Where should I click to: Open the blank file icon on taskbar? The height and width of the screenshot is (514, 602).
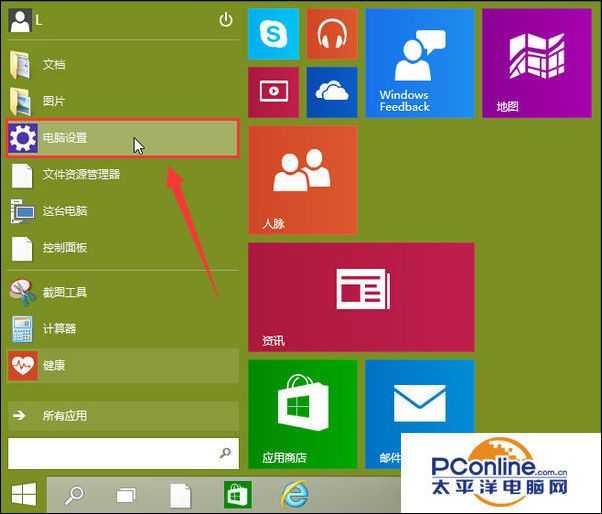pos(180,495)
